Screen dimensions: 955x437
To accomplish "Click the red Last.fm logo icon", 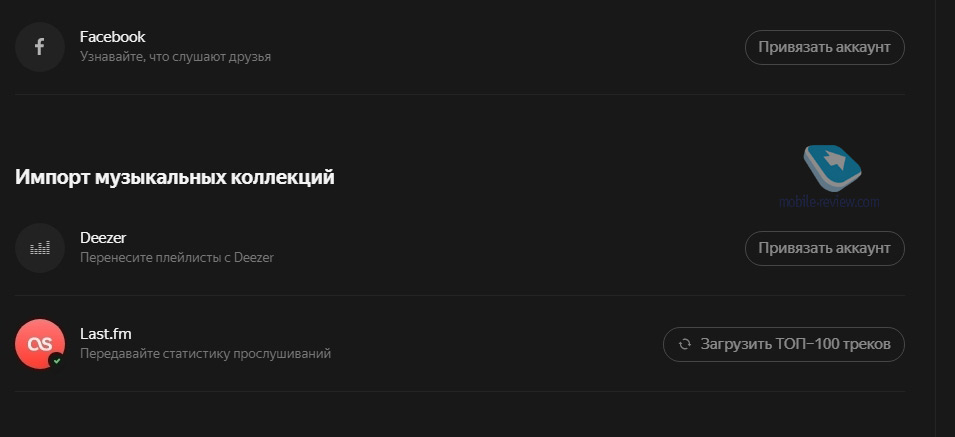I will coord(40,343).
